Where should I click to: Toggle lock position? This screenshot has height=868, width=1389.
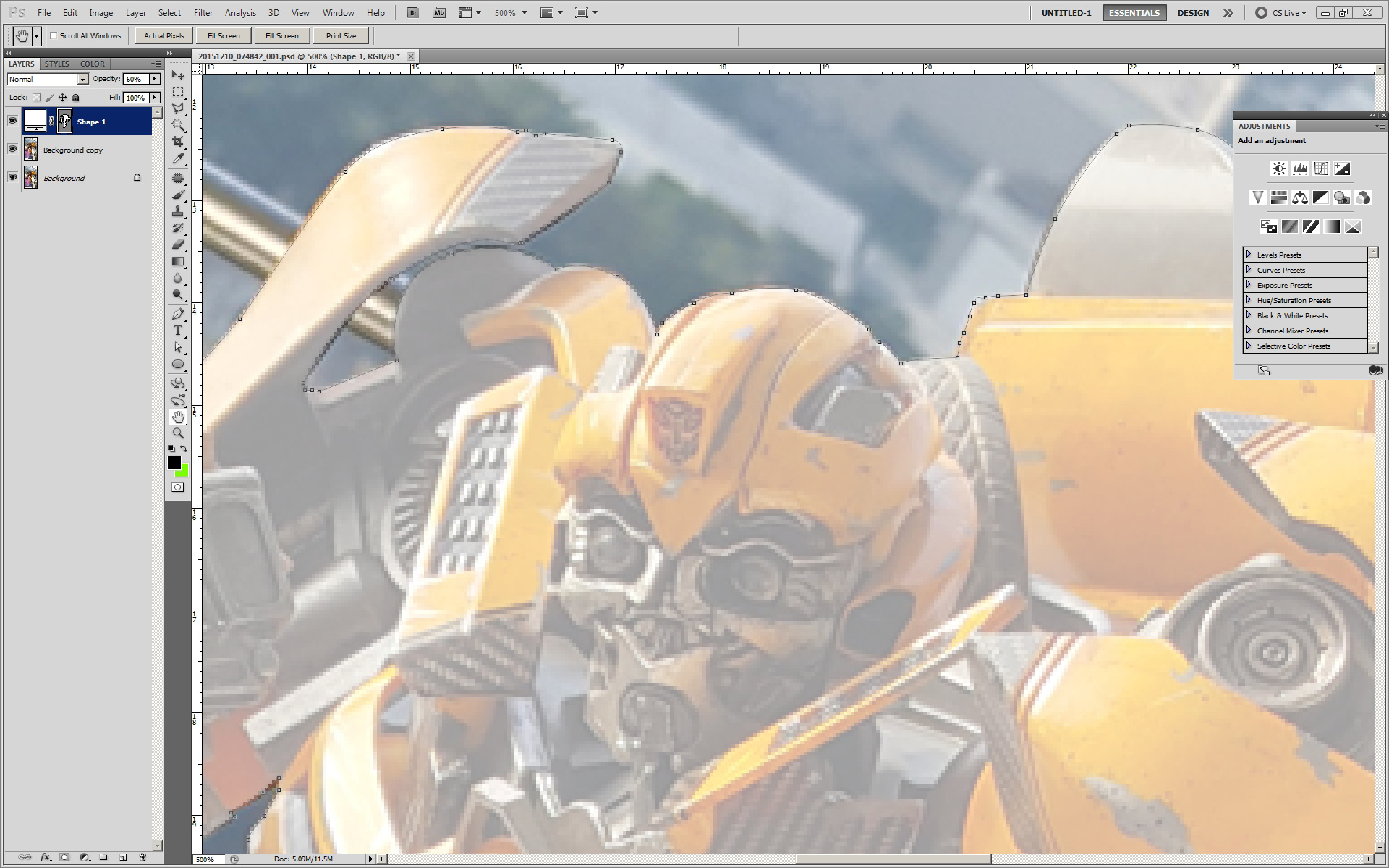62,98
